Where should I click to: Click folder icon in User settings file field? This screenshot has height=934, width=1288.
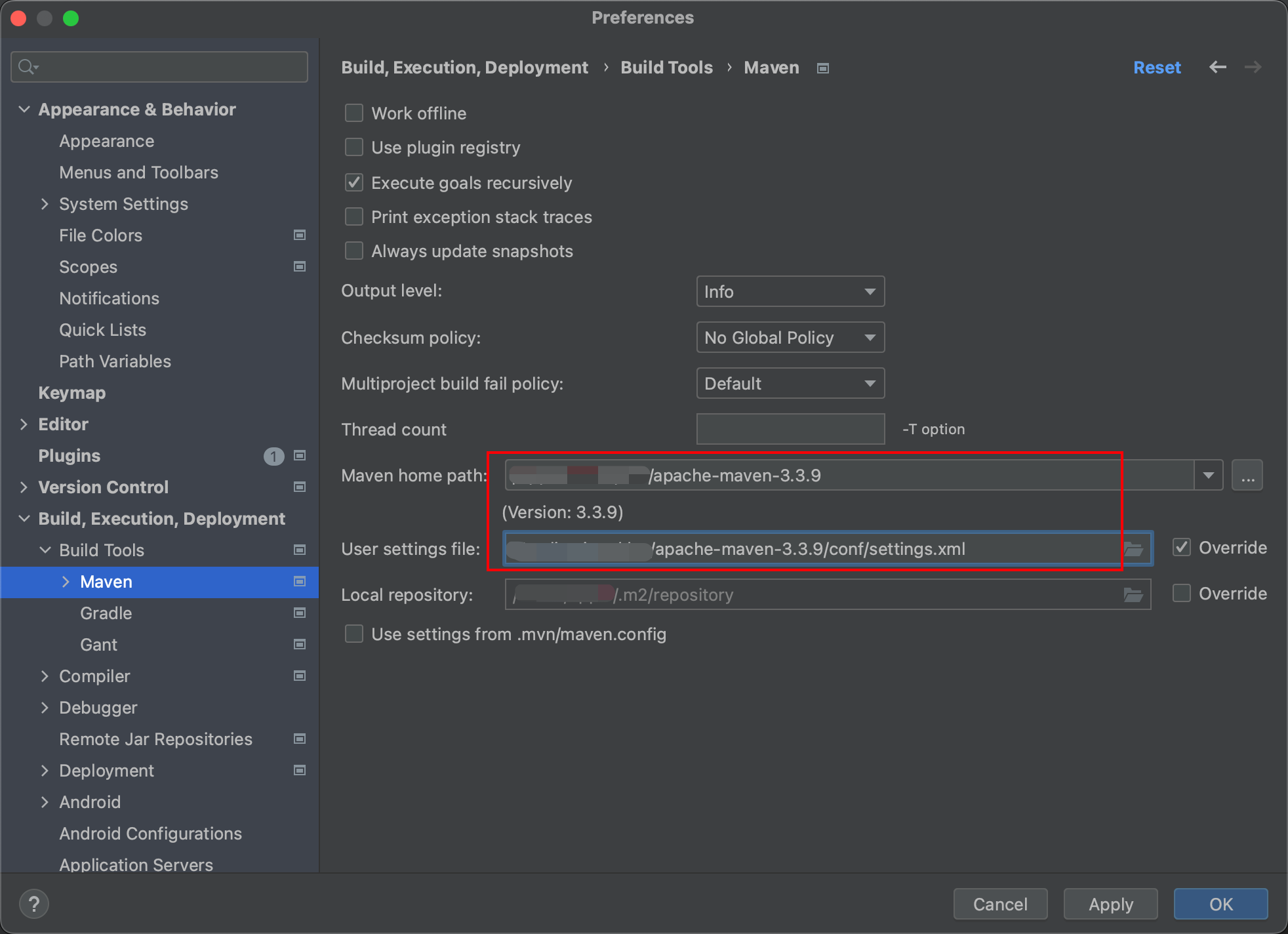(1133, 549)
